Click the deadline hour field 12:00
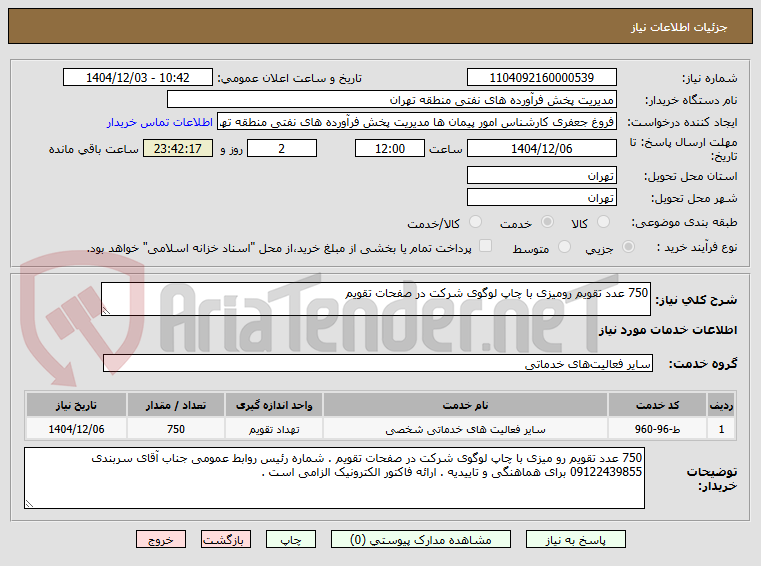761x566 pixels. [390, 149]
